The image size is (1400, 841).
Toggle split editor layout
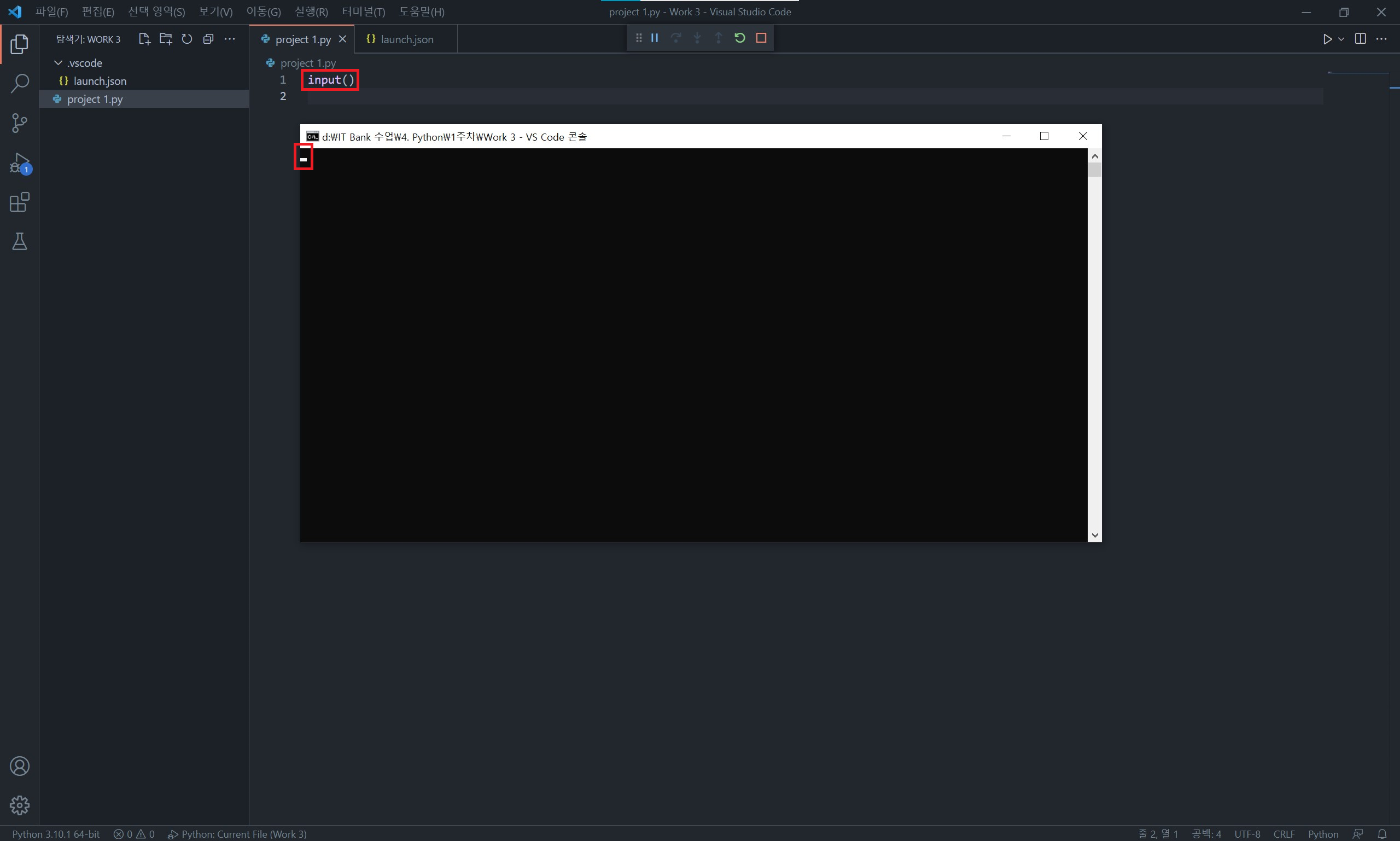click(x=1361, y=39)
